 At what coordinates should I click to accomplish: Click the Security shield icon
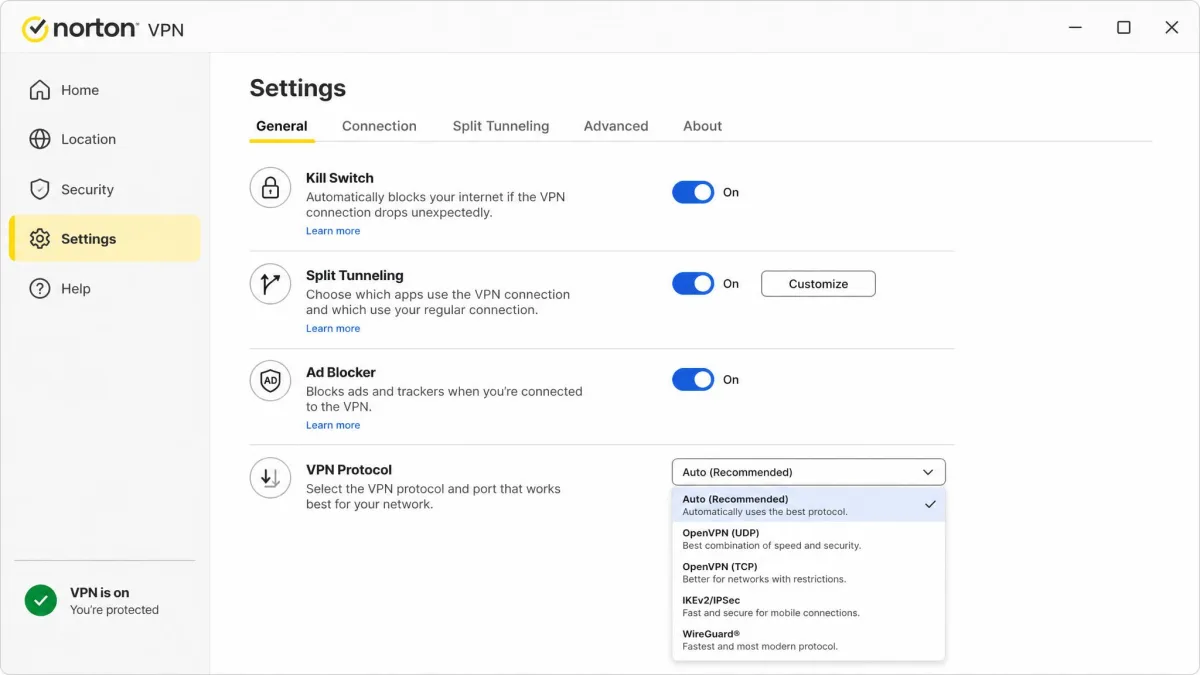point(40,189)
